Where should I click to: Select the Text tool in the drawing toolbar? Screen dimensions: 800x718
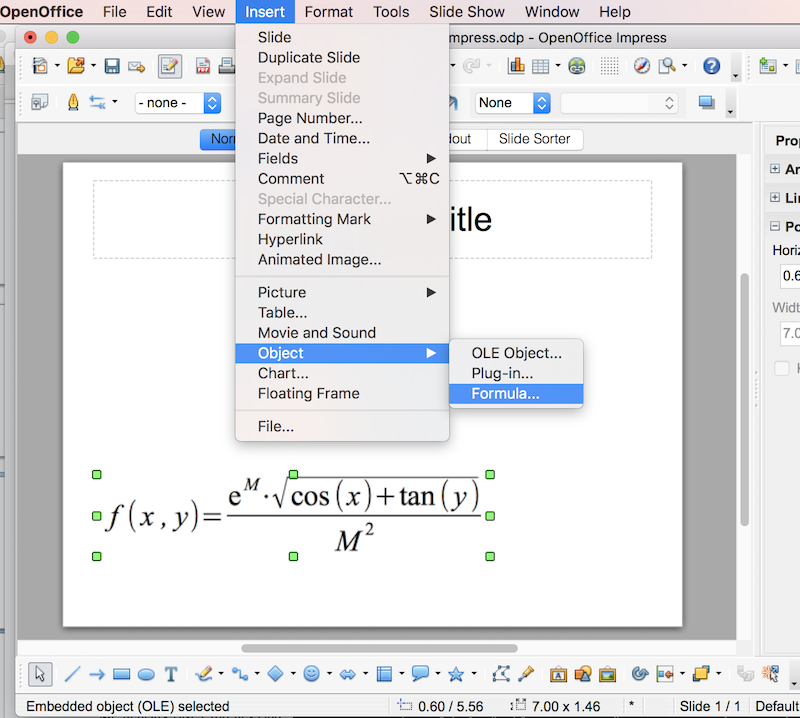tap(171, 674)
